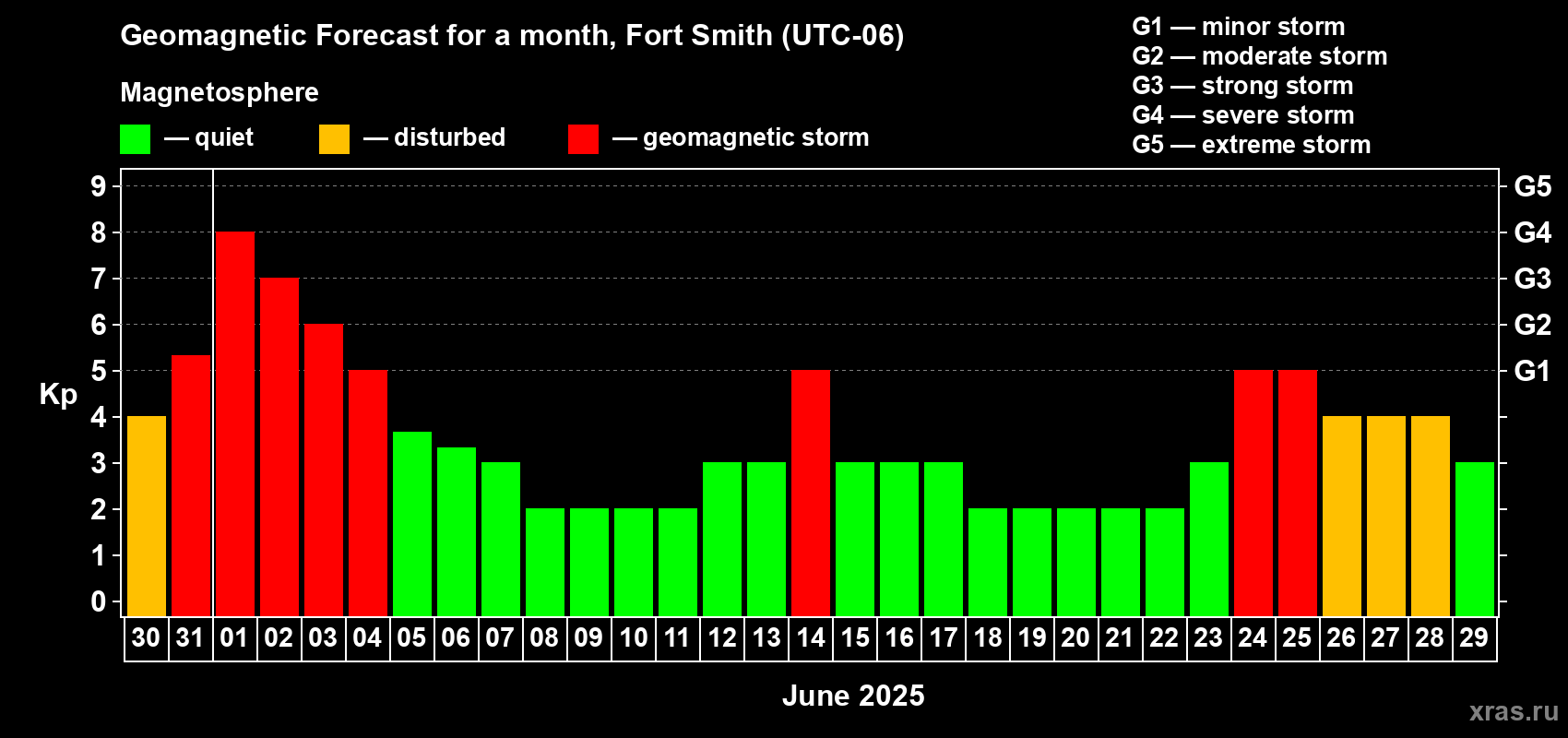Click the Kp axis title
This screenshot has width=1568, height=738.
pos(58,395)
